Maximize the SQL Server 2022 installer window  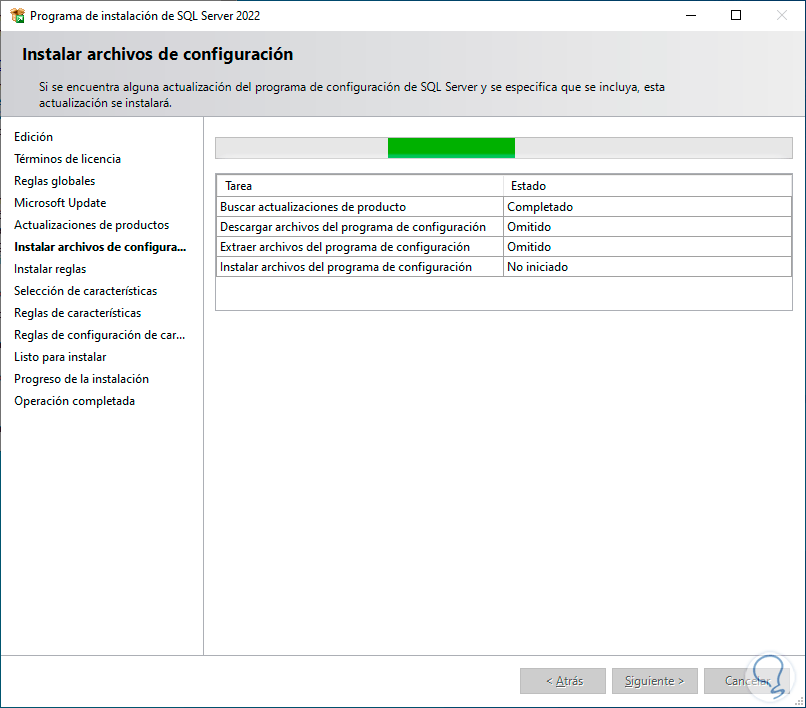pyautogui.click(x=736, y=15)
